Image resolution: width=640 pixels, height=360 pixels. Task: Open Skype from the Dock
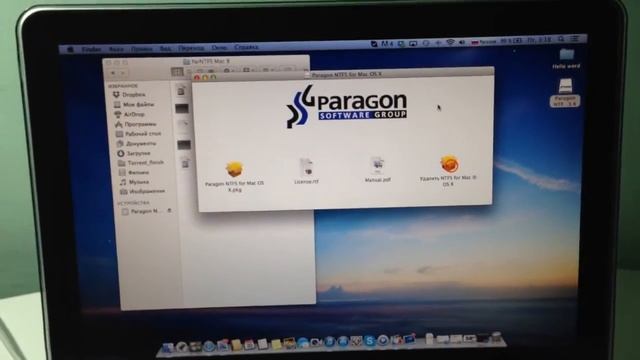pyautogui.click(x=369, y=341)
